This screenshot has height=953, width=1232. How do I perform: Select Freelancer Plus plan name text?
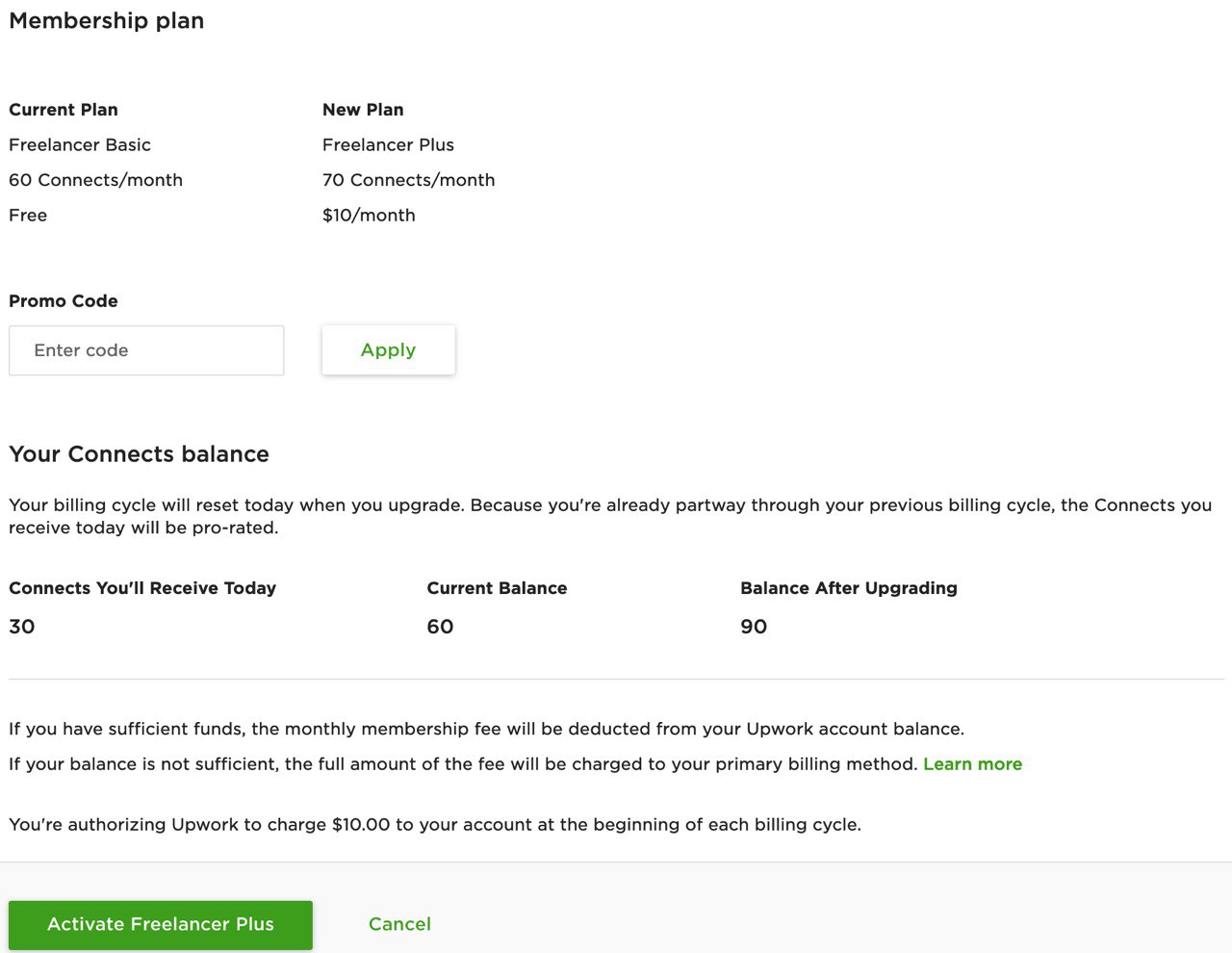click(388, 145)
